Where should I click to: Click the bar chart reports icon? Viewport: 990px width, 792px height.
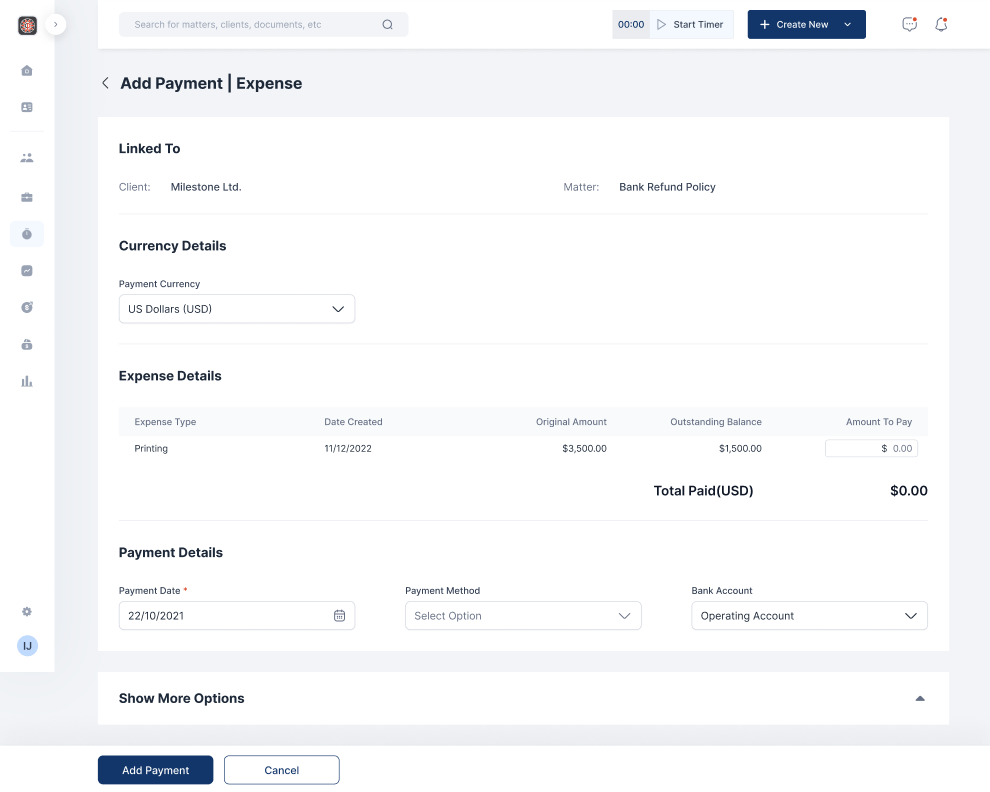[x=27, y=381]
